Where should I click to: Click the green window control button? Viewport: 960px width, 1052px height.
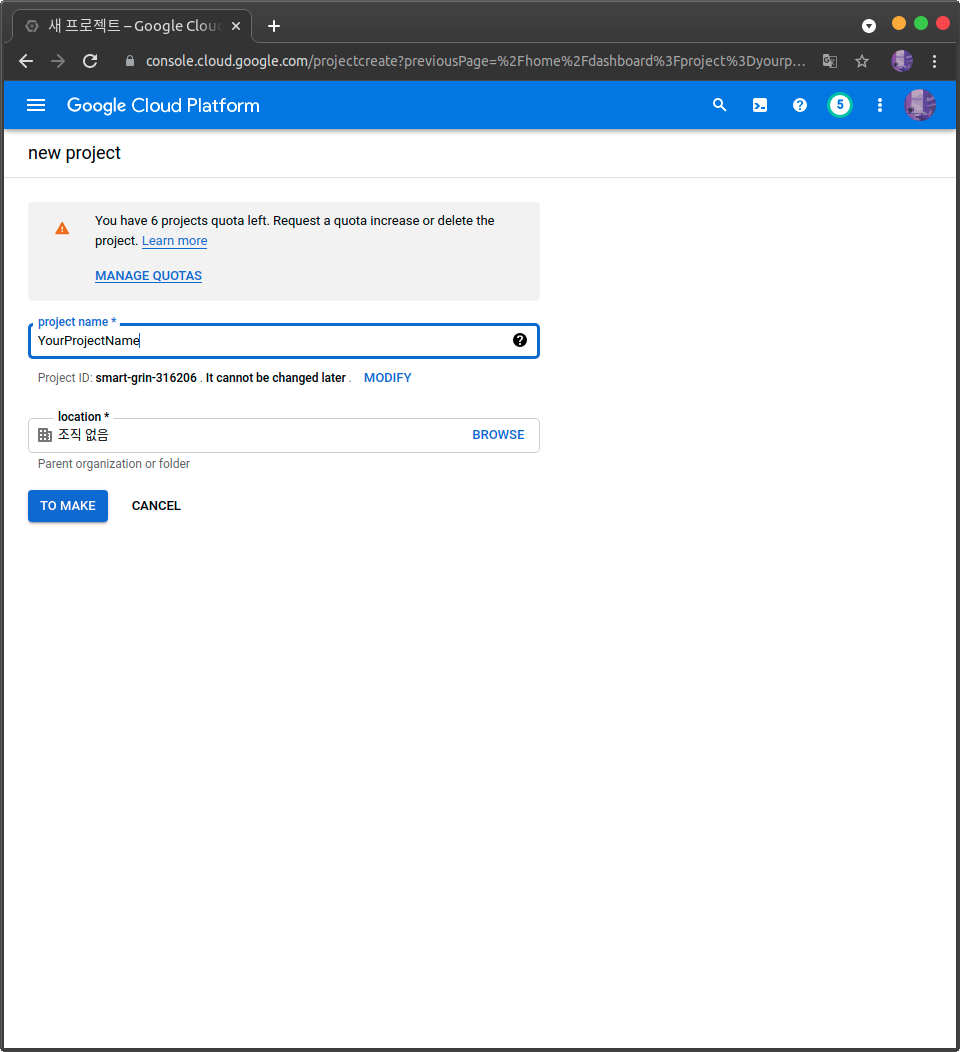(921, 23)
